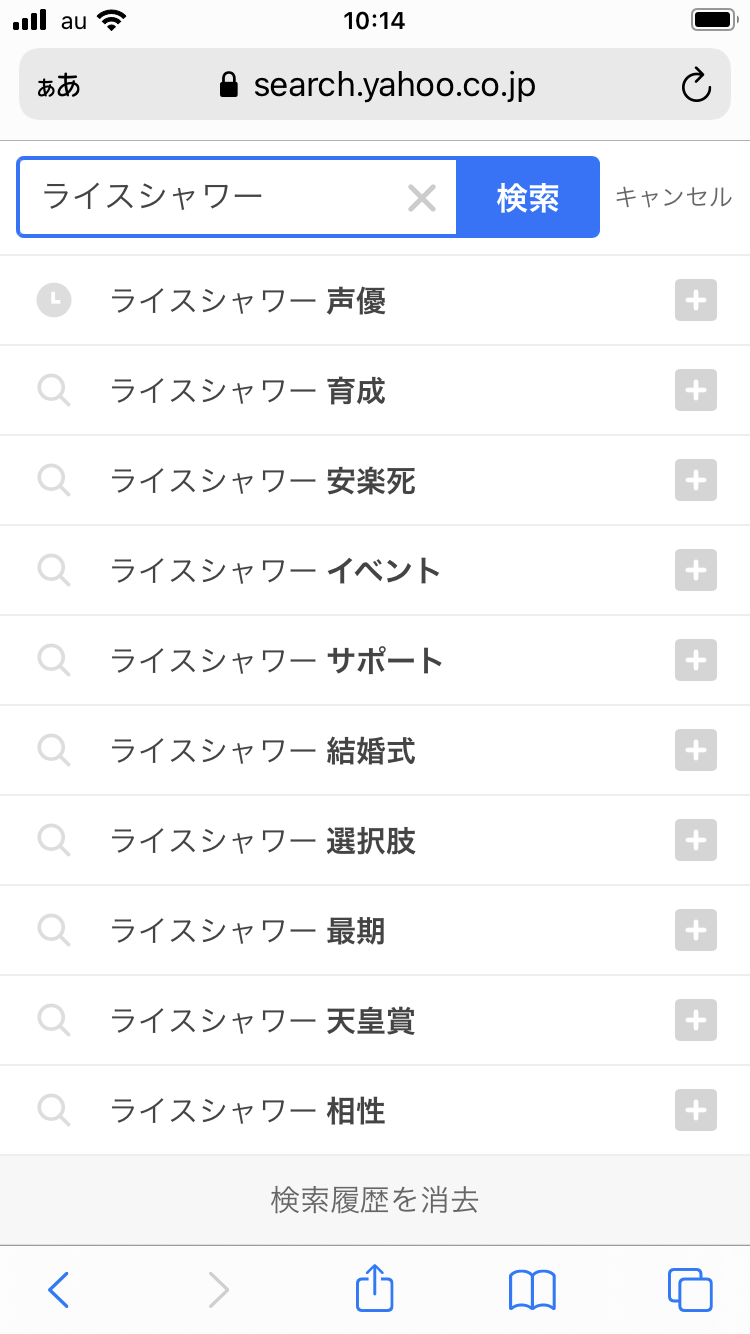Add ライスシャワー イベント to search box via plus
This screenshot has height=1334, width=750.
pyautogui.click(x=696, y=570)
